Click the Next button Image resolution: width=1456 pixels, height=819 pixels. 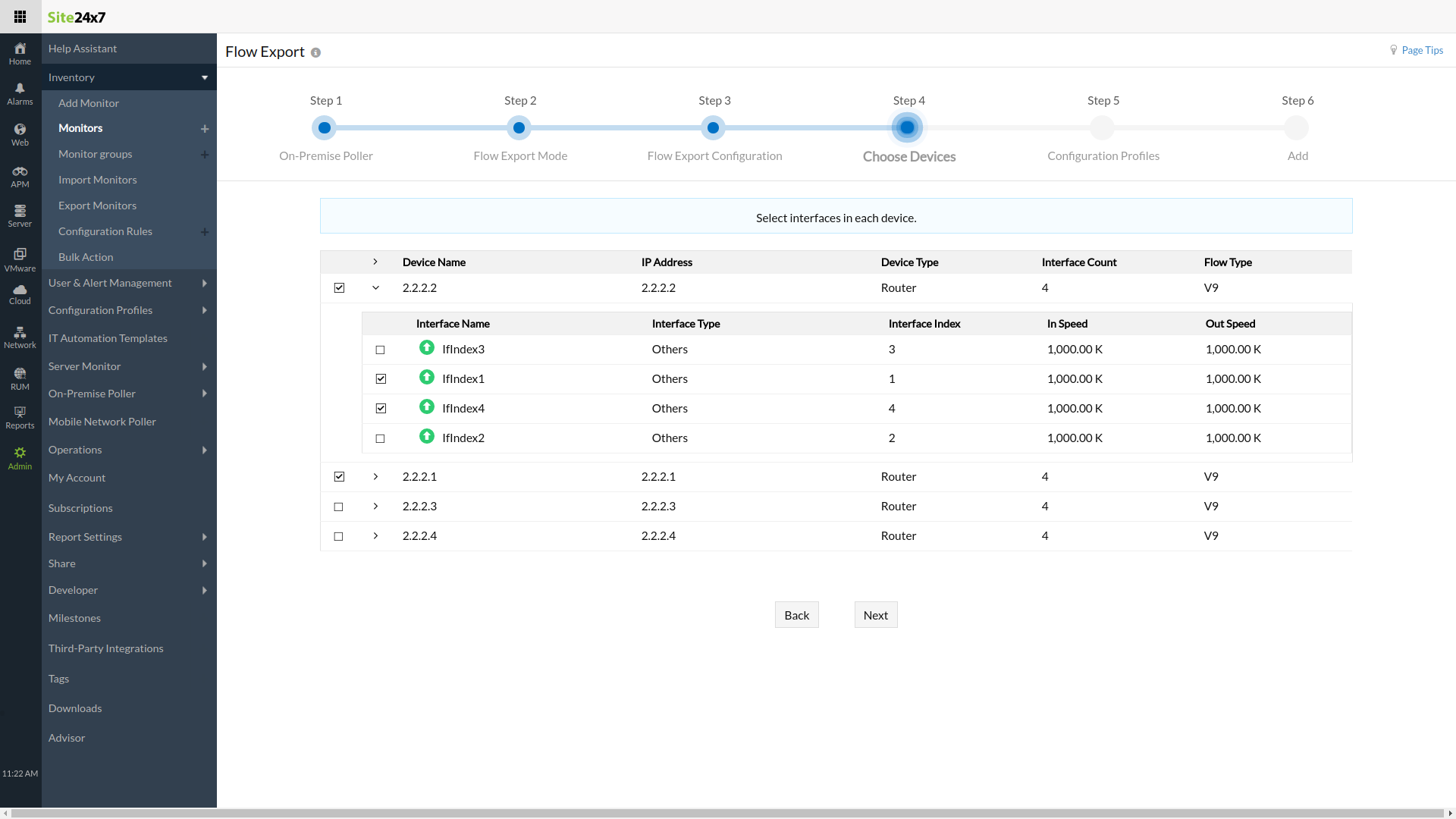pos(875,615)
